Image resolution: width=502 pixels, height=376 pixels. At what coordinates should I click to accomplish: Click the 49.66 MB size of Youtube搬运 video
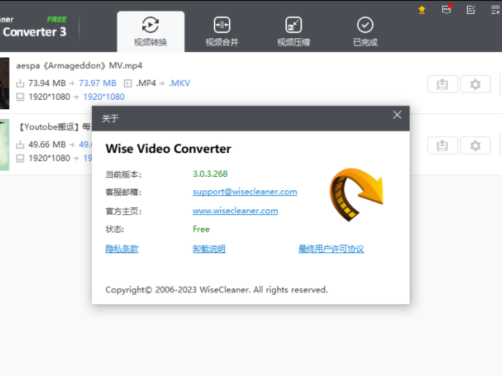47,144
